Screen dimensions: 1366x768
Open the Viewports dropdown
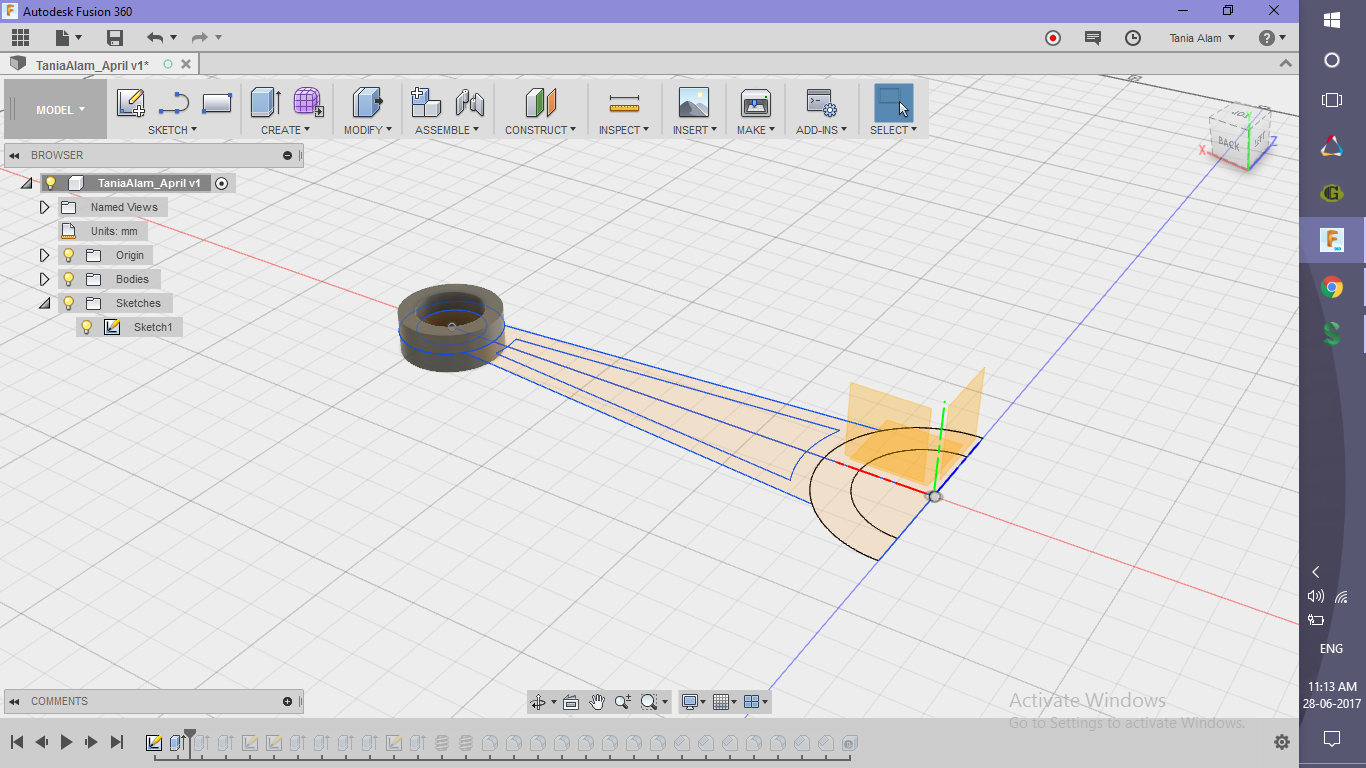[x=757, y=702]
